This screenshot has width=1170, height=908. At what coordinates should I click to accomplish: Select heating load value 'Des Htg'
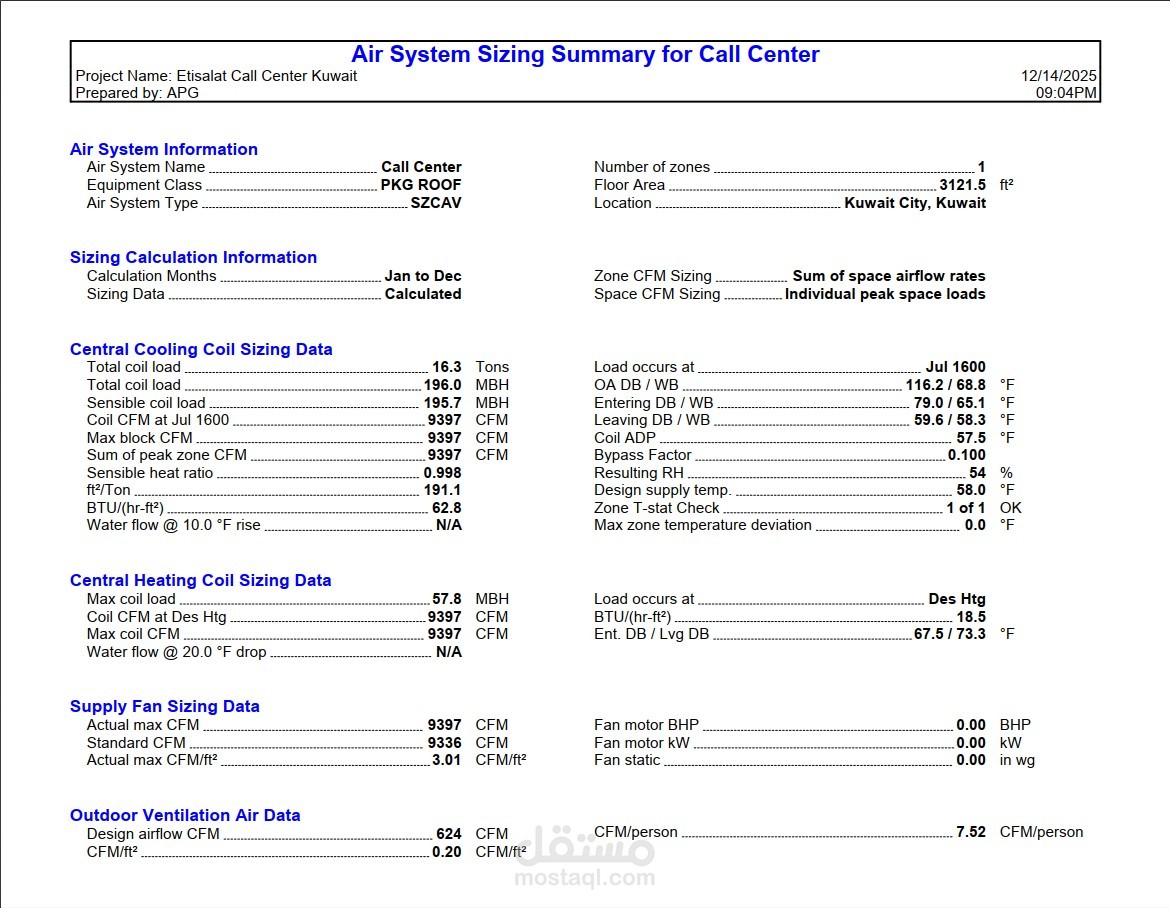957,599
